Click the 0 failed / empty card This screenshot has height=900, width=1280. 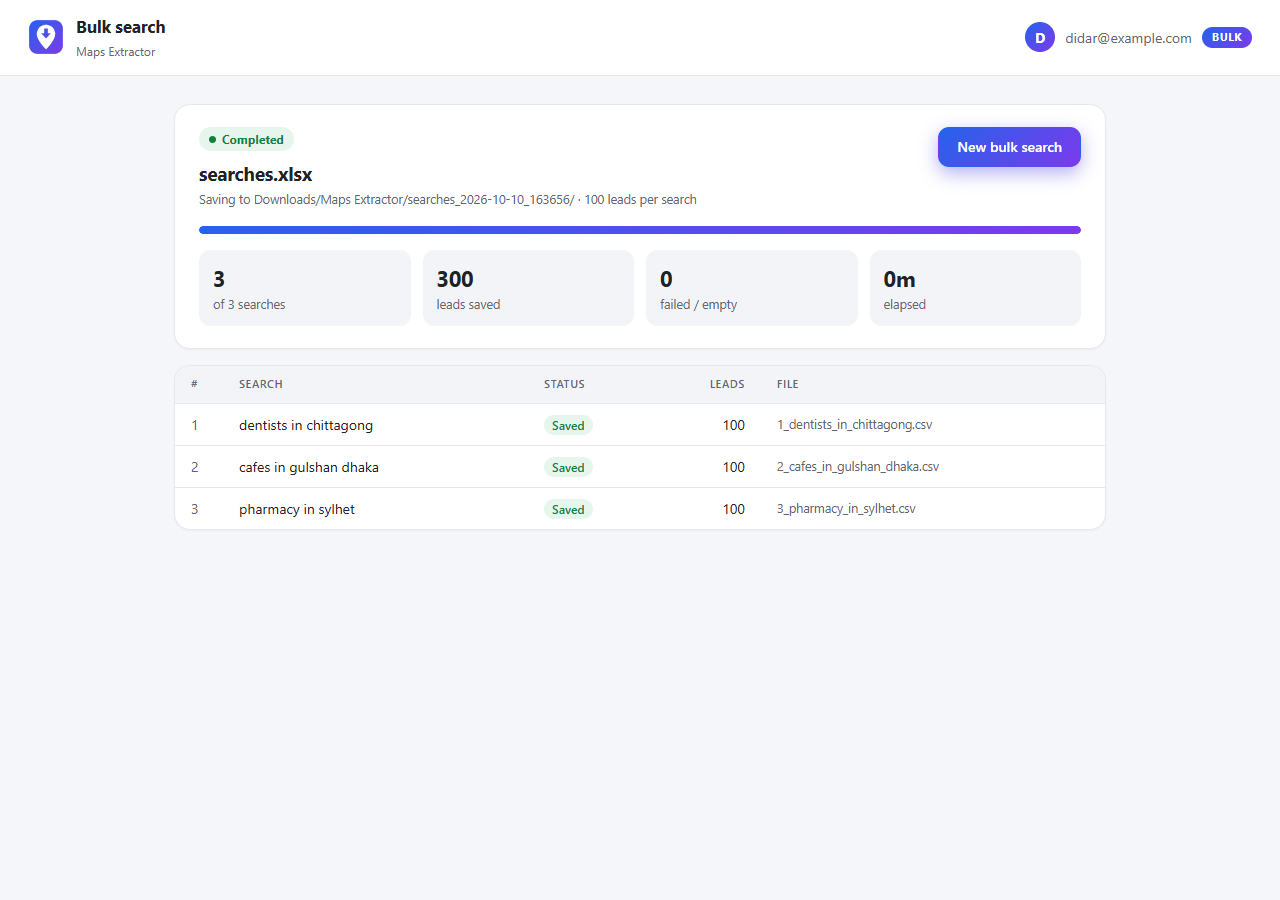[x=752, y=288]
